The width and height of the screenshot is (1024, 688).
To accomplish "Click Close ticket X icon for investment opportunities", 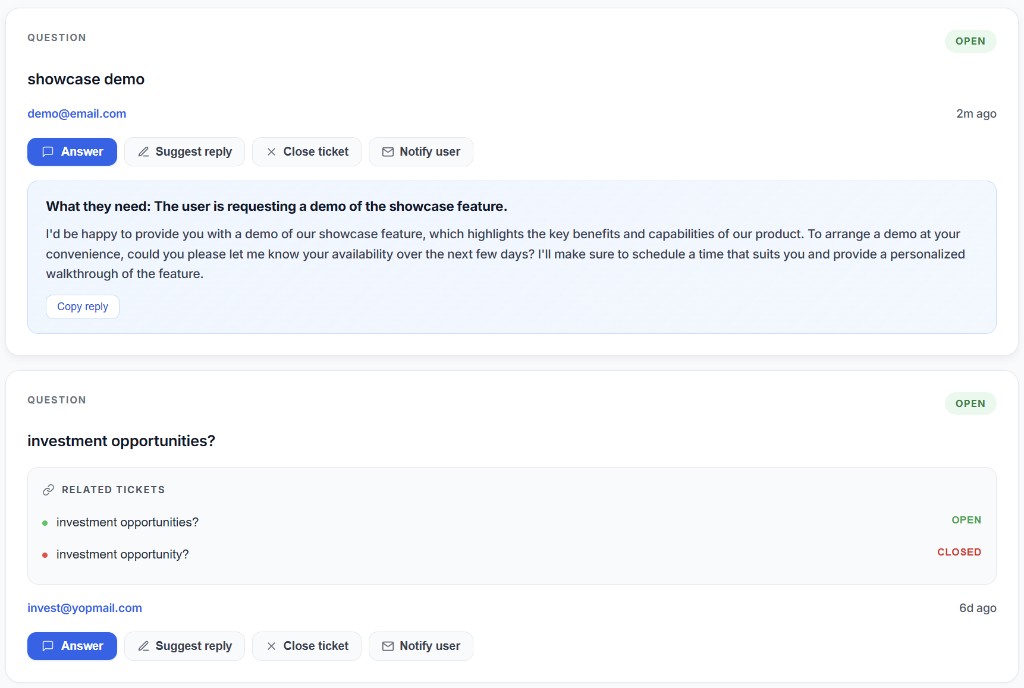I will pos(271,646).
